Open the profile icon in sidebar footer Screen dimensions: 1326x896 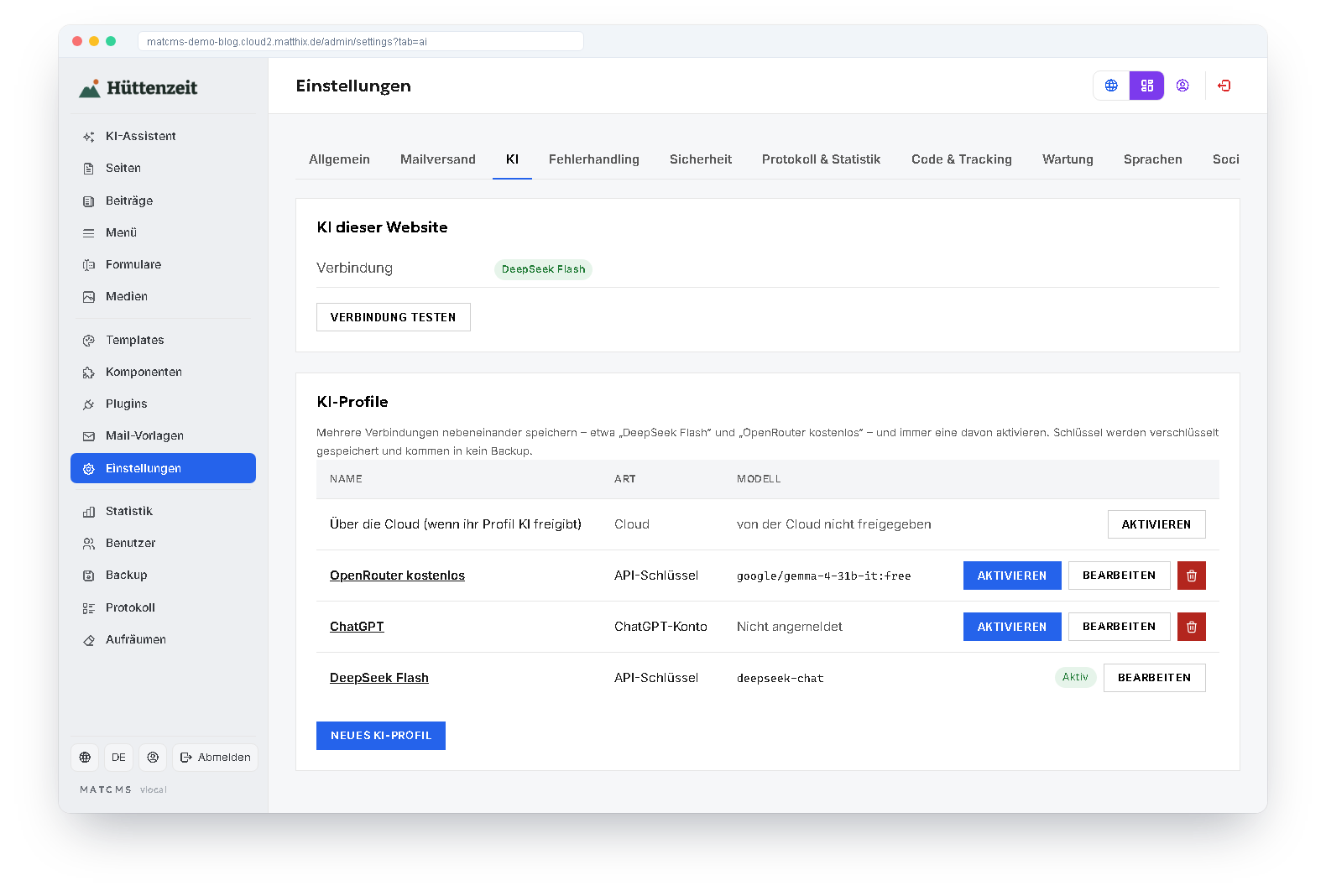click(153, 758)
